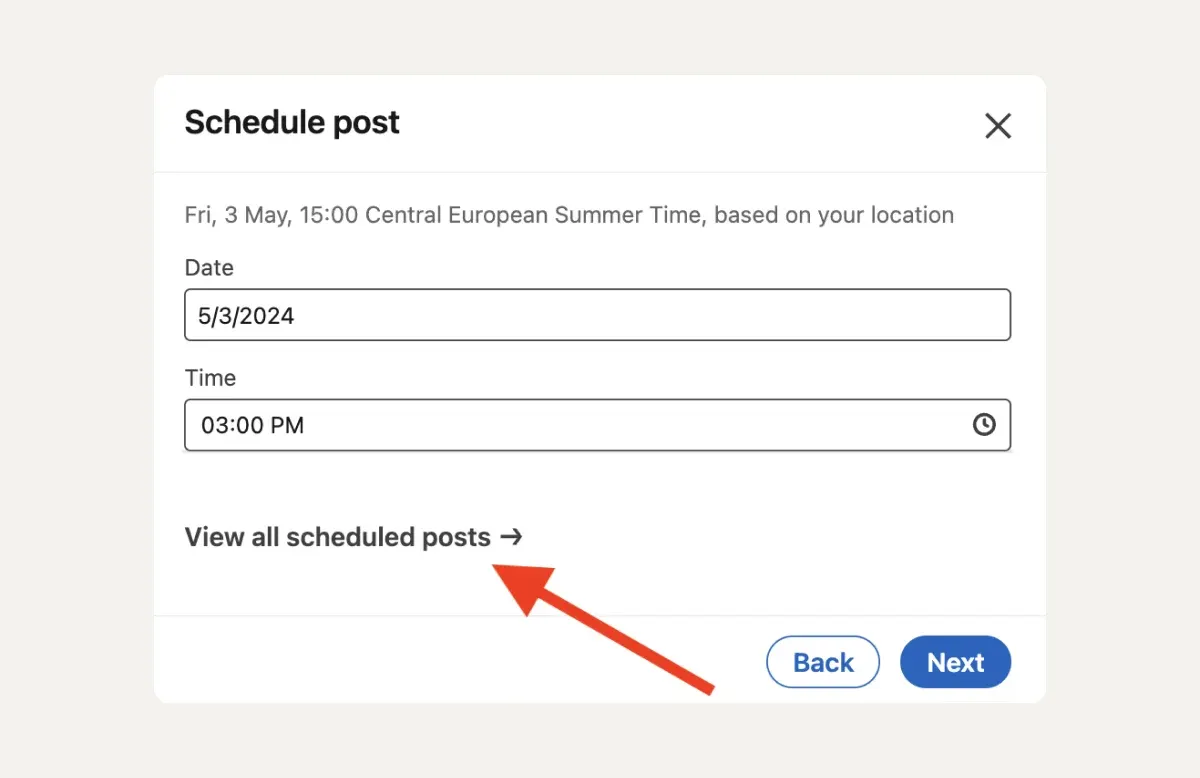The height and width of the screenshot is (778, 1200).
Task: Click the arrow after View all scheduled posts
Action: [511, 537]
